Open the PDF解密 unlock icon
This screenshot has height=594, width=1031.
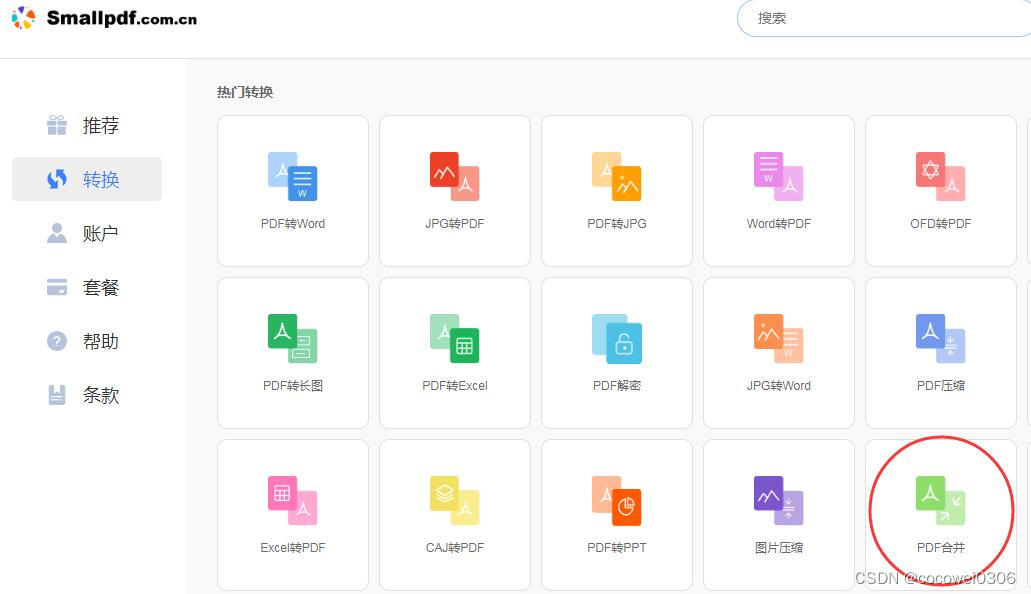point(616,338)
